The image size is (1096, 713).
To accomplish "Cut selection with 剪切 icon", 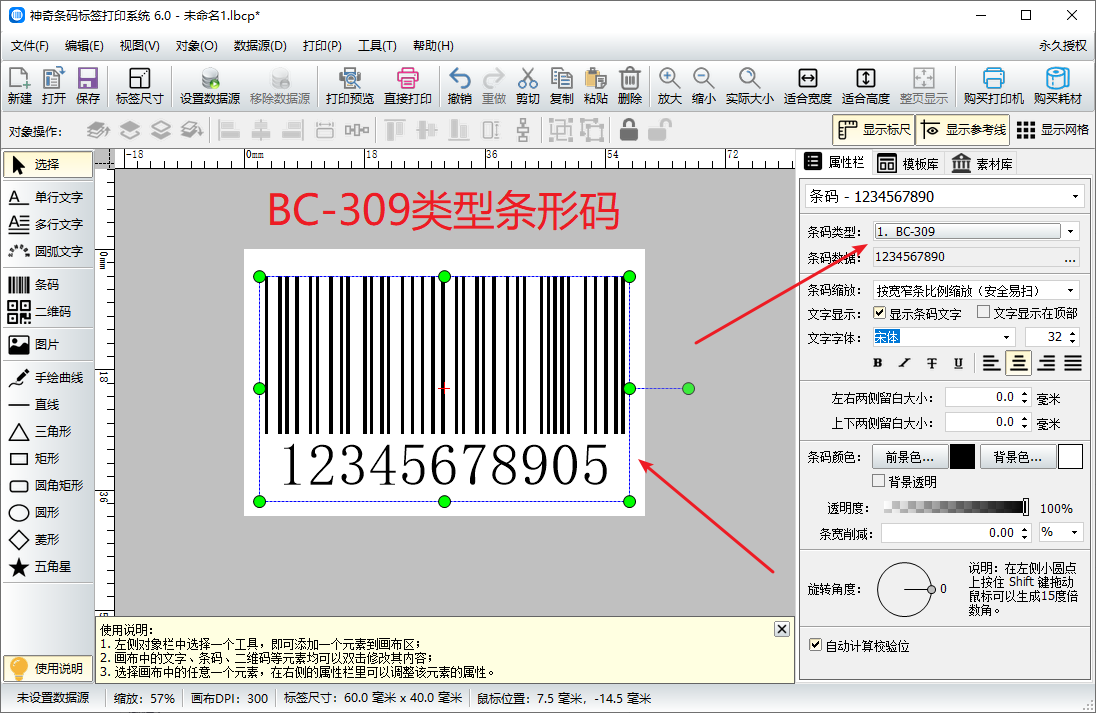I will 528,86.
